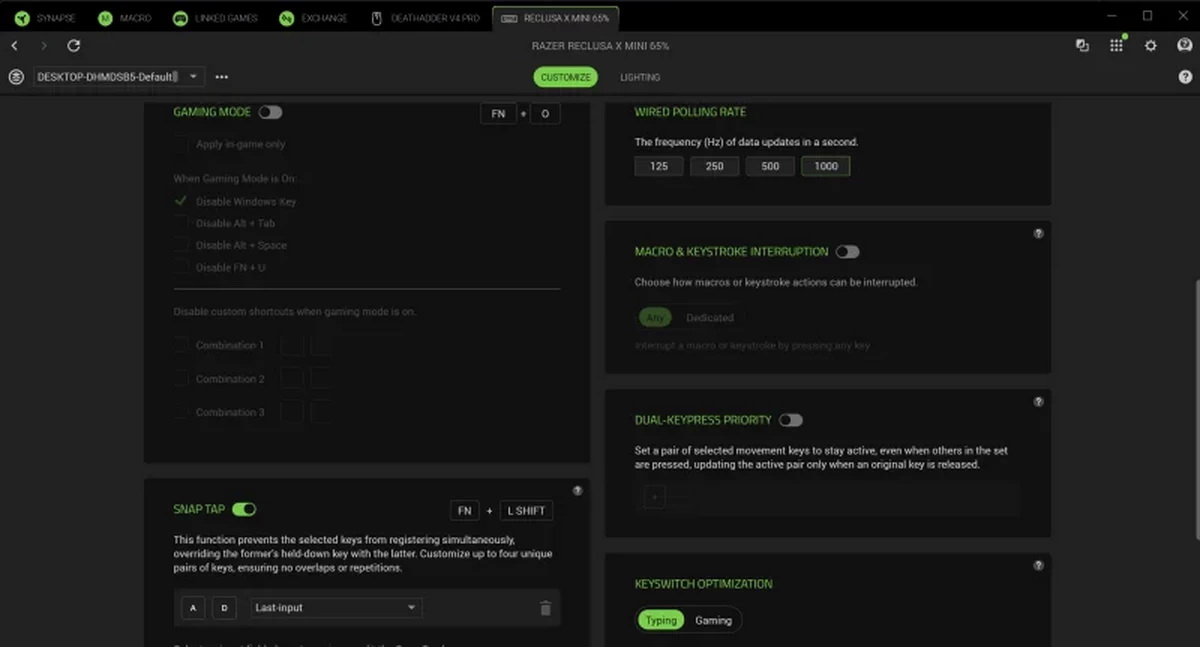Click the FN key box for Snap Tap

point(465,510)
